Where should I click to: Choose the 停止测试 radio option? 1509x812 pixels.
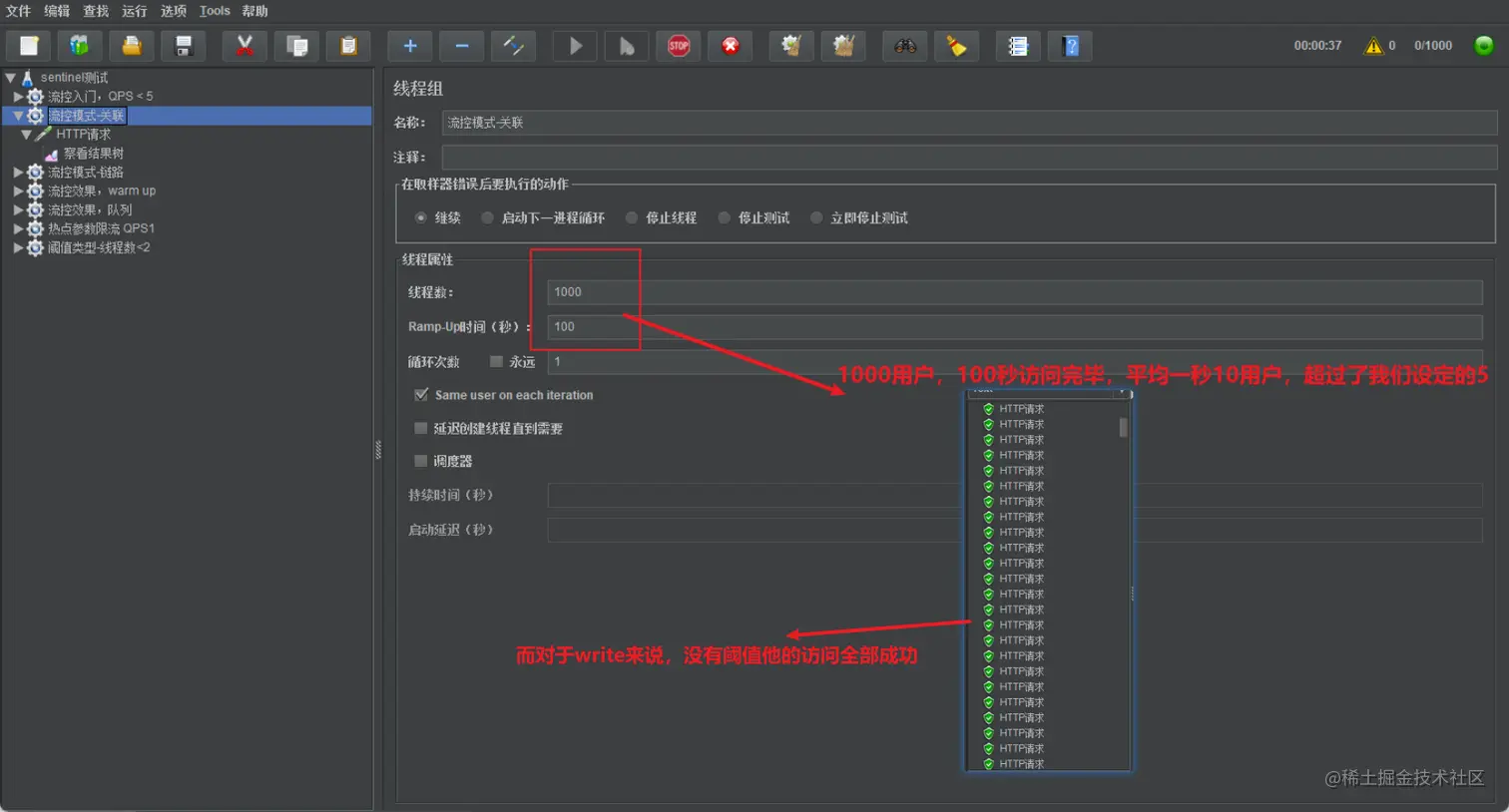(725, 217)
